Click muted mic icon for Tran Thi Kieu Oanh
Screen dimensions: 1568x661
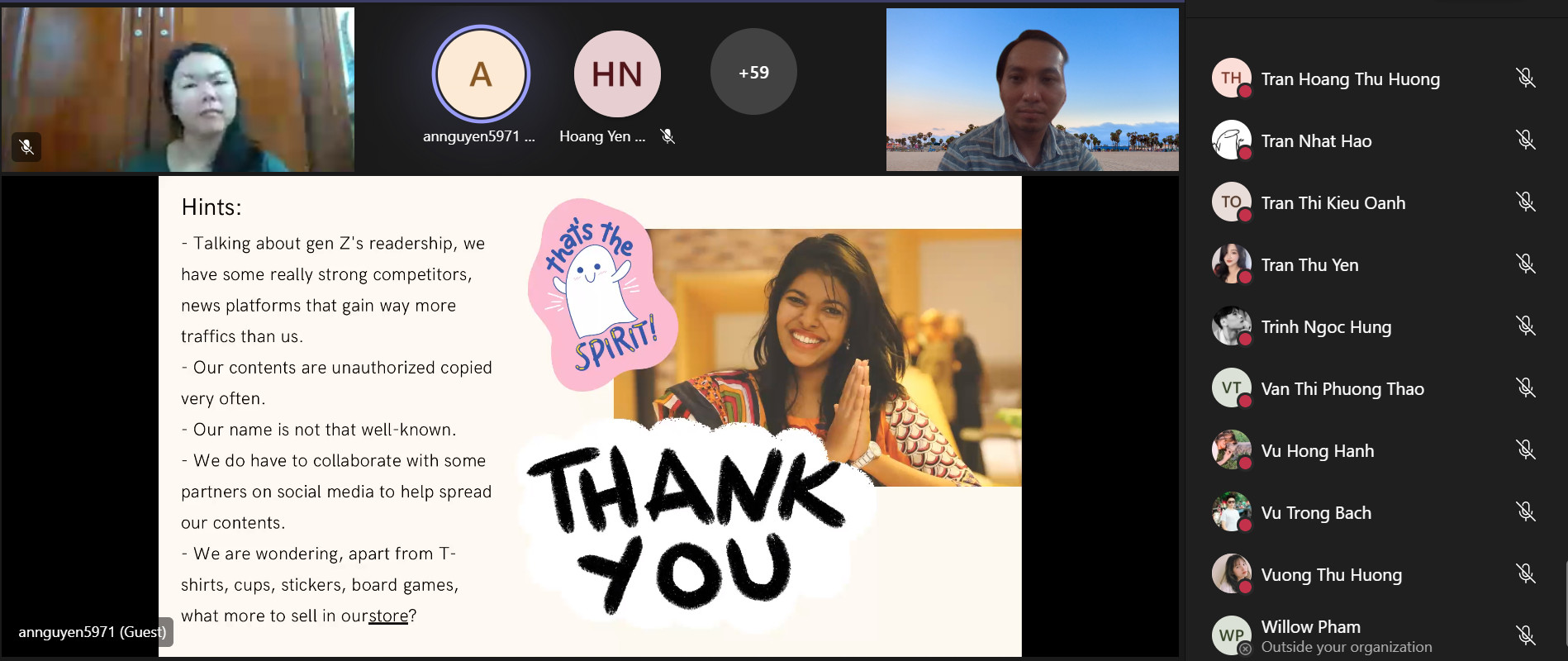pyautogui.click(x=1526, y=202)
